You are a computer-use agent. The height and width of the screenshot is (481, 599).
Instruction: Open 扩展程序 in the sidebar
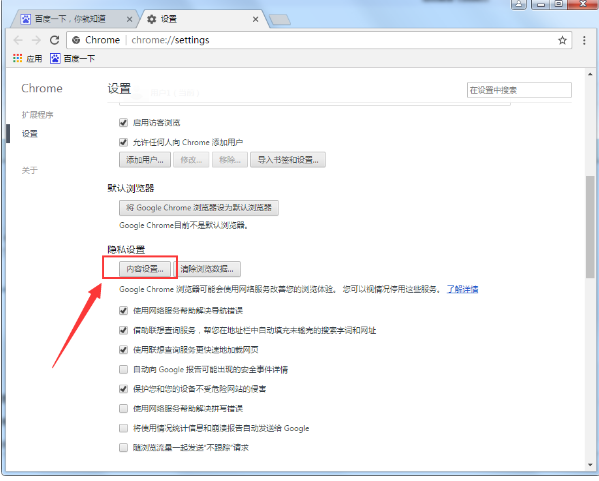click(x=37, y=115)
